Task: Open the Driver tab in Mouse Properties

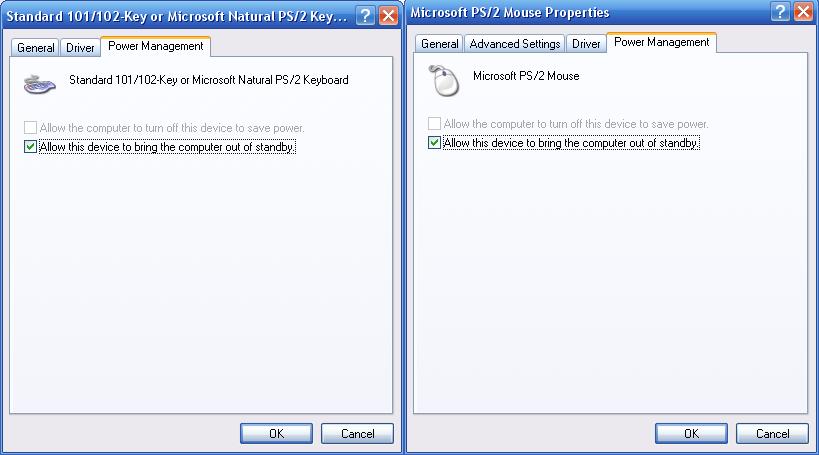Action: click(586, 43)
